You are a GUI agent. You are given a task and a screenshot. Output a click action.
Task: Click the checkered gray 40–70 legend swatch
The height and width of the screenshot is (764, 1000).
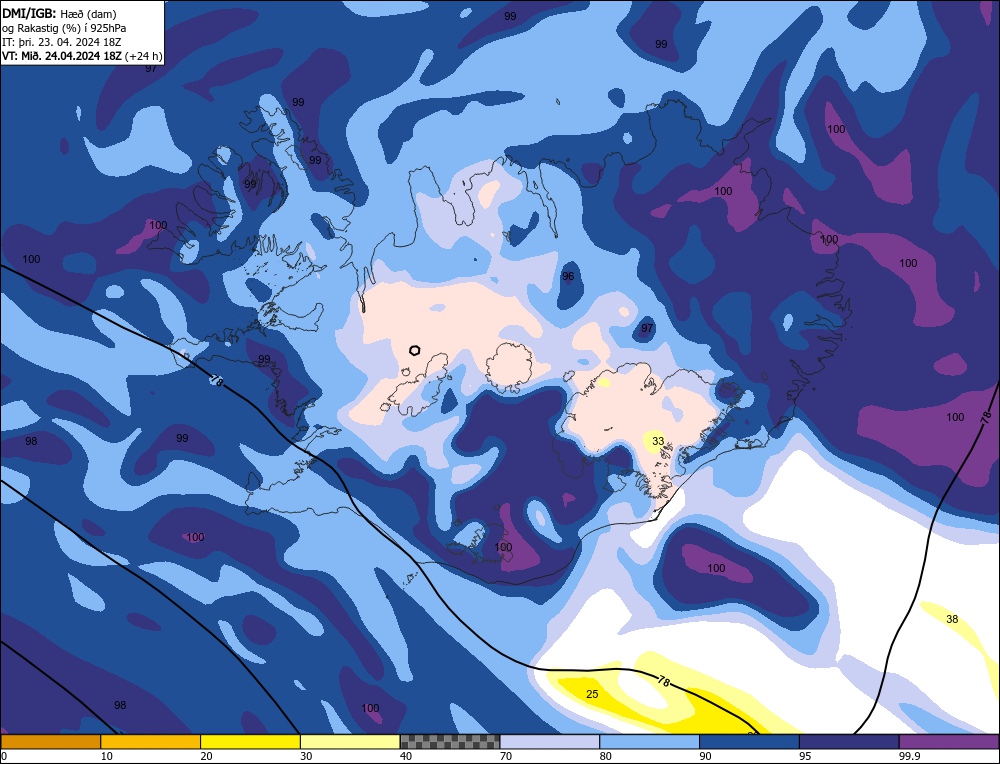click(450, 742)
